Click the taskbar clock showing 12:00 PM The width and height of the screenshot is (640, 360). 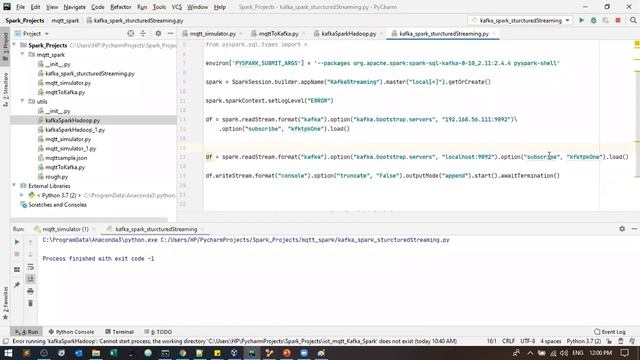click(600, 353)
